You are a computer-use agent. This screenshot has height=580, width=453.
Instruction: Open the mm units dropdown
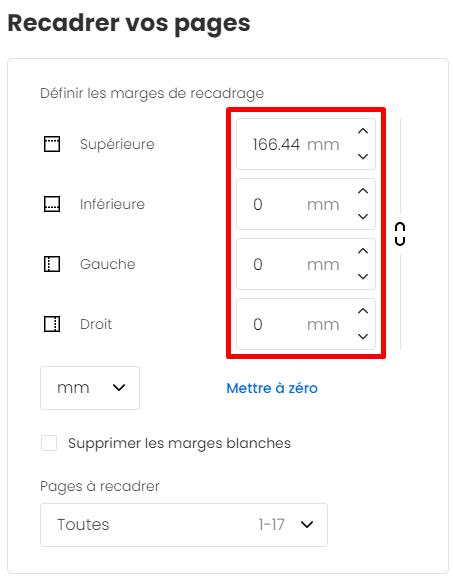tap(90, 388)
